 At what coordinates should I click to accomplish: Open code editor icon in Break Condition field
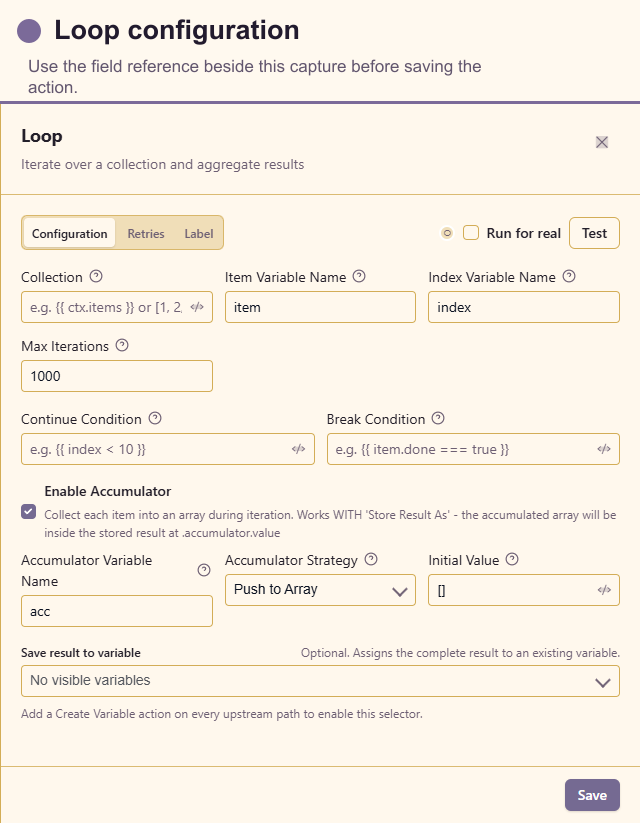coord(604,449)
